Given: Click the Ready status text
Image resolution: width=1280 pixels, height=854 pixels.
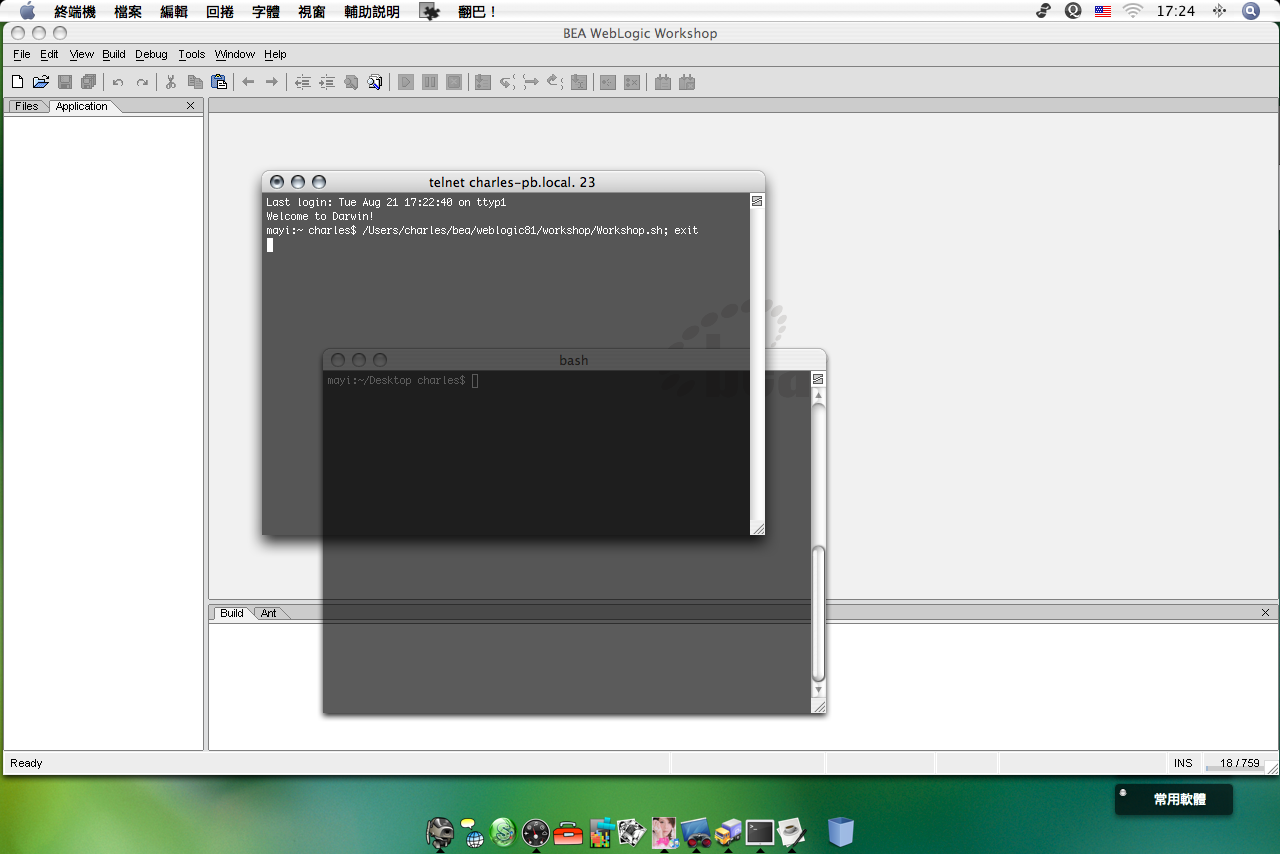Looking at the screenshot, I should coord(26,763).
